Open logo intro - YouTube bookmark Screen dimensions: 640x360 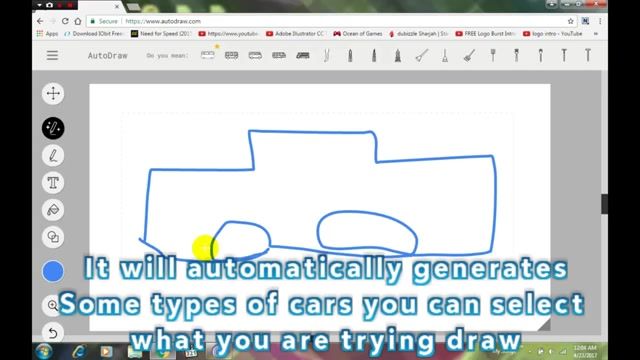(553, 34)
